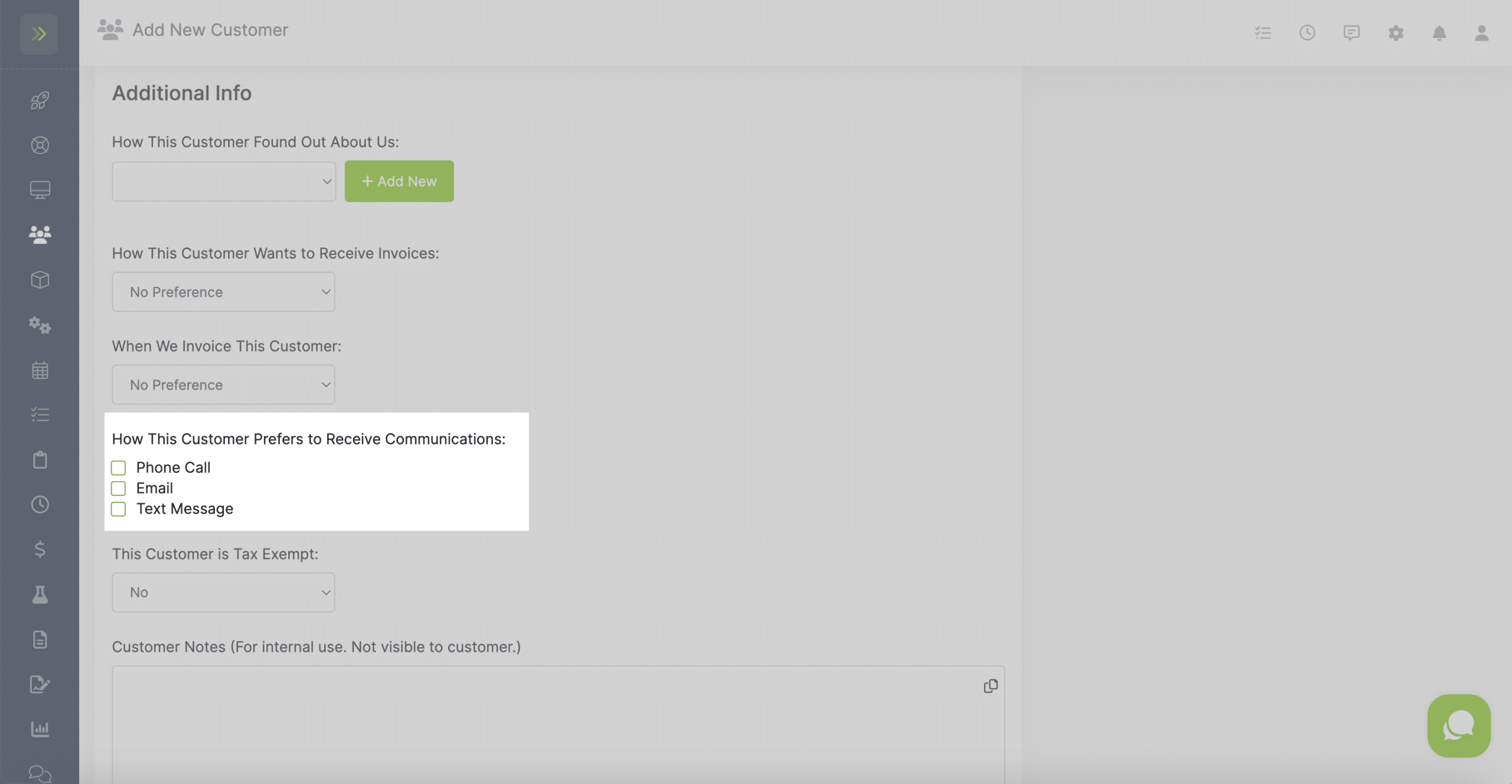Open When We Invoice This Customer dropdown
The image size is (1512, 784).
coord(223,384)
